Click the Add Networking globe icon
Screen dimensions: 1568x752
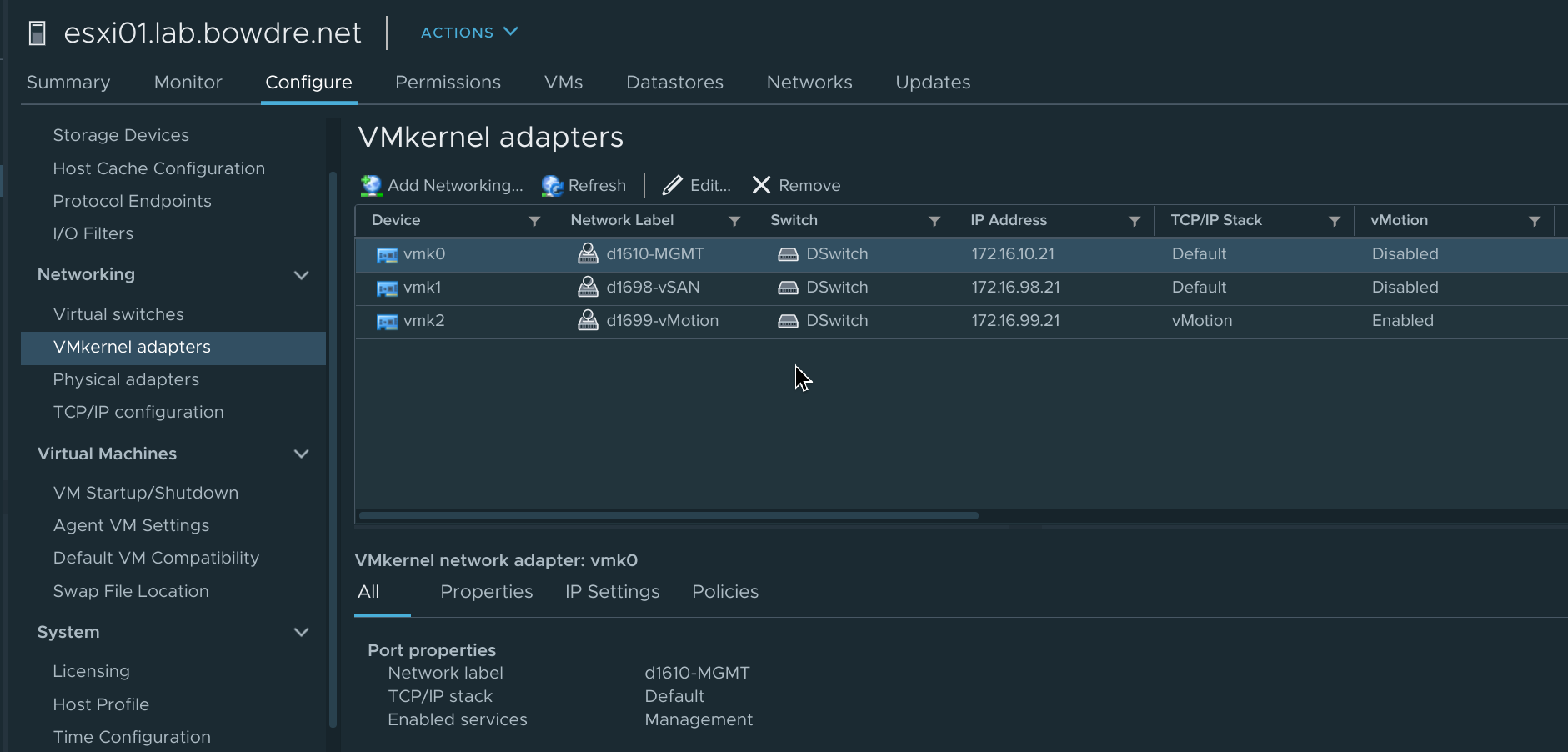click(371, 185)
